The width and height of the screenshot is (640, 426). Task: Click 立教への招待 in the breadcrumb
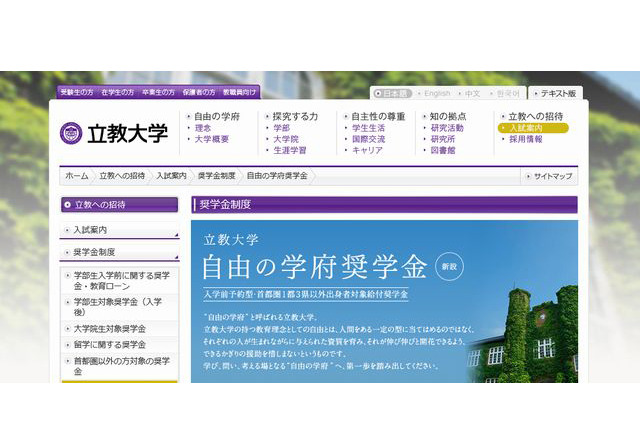[x=122, y=176]
